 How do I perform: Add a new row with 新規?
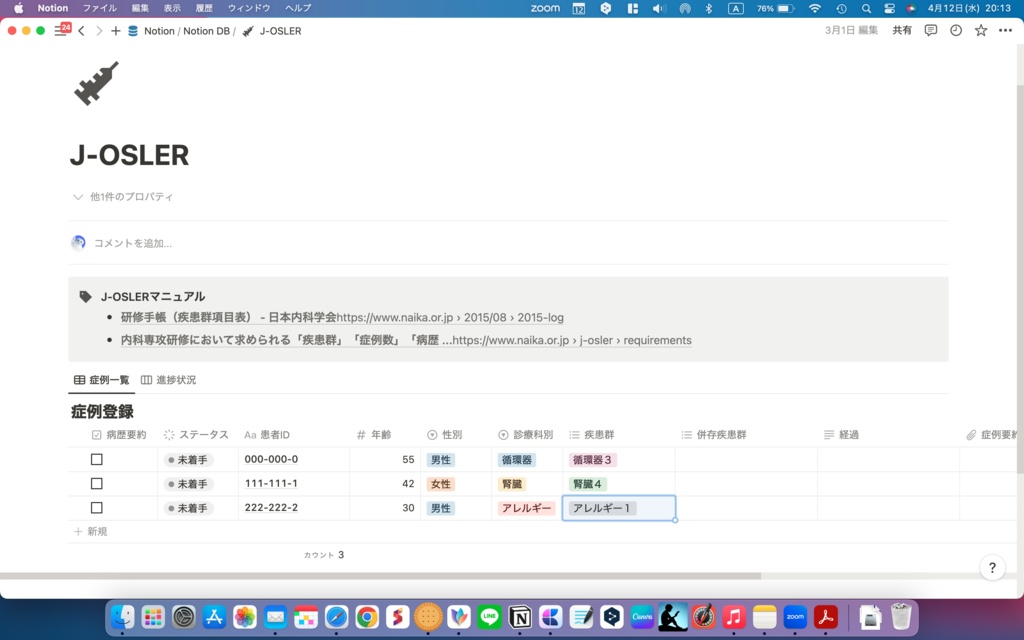(x=91, y=532)
